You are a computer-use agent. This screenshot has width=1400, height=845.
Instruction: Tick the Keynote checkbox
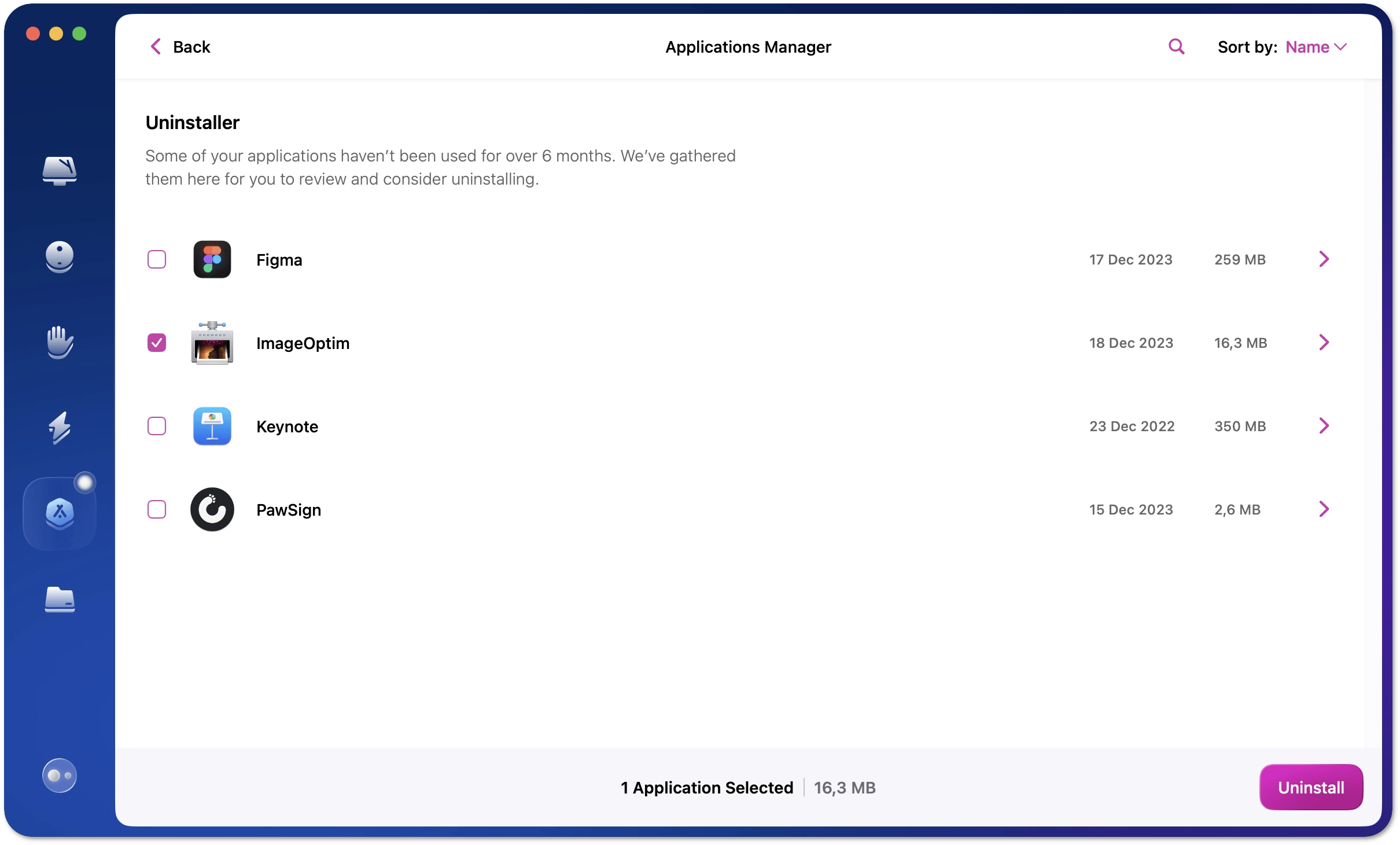(x=157, y=426)
